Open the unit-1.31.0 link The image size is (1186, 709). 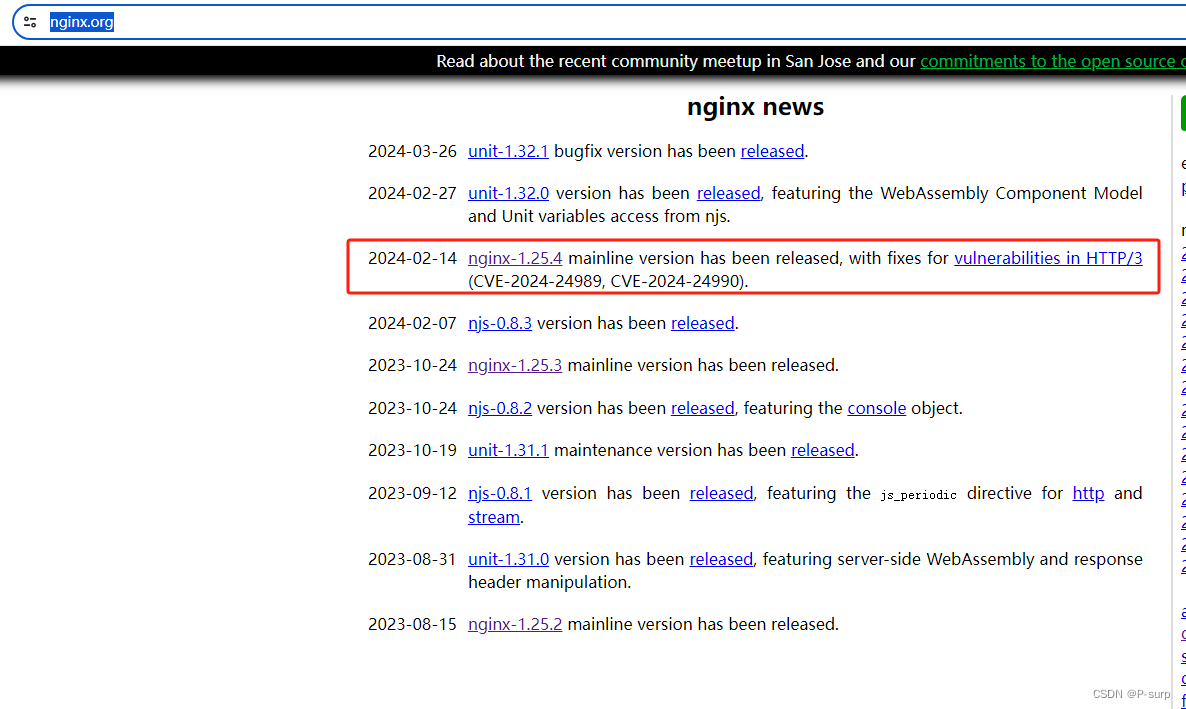pyautogui.click(x=508, y=559)
